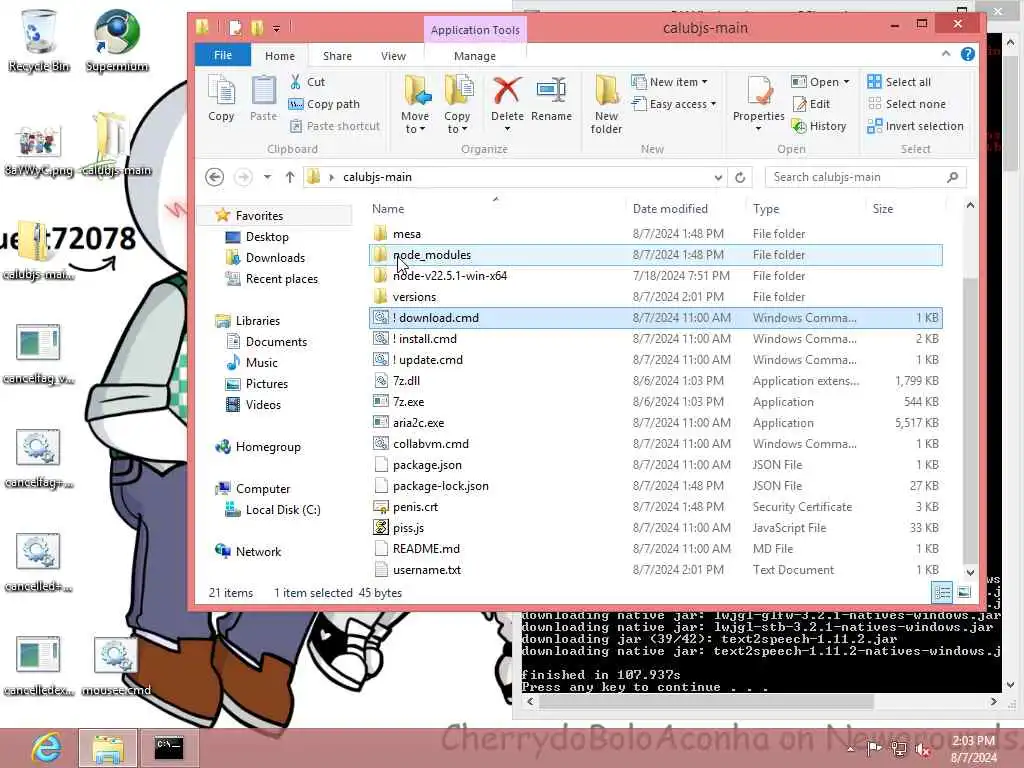The image size is (1024, 768).
Task: Select Libraries in the navigation pane
Action: tap(257, 321)
